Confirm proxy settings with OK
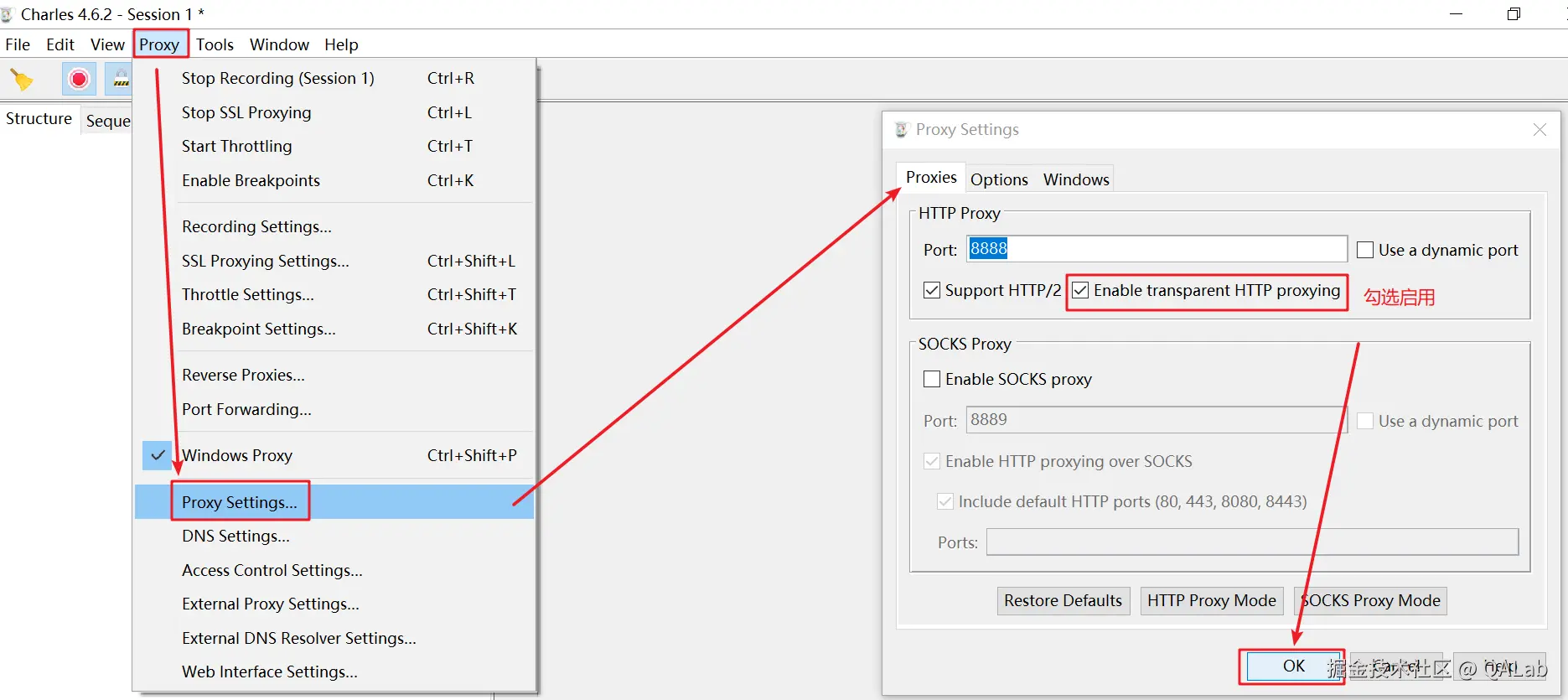 1293,666
